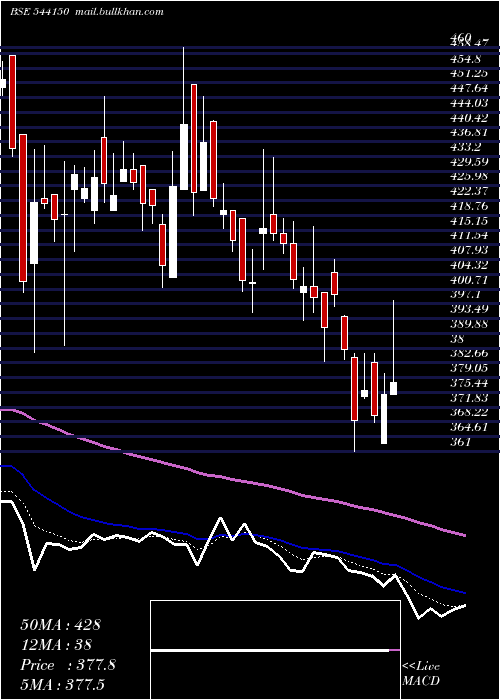Click the 454.8 price axis label

tap(465, 59)
